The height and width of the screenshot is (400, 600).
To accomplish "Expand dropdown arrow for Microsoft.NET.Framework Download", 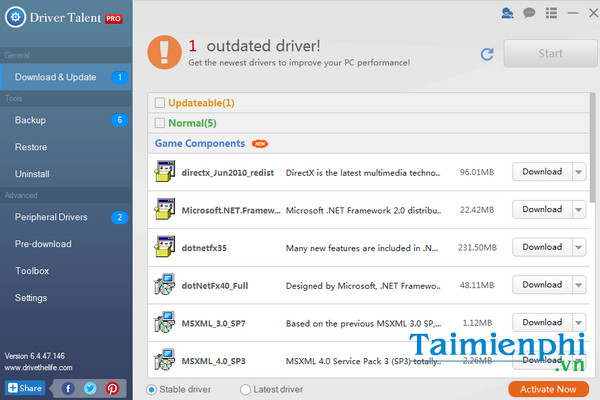I will 579,209.
